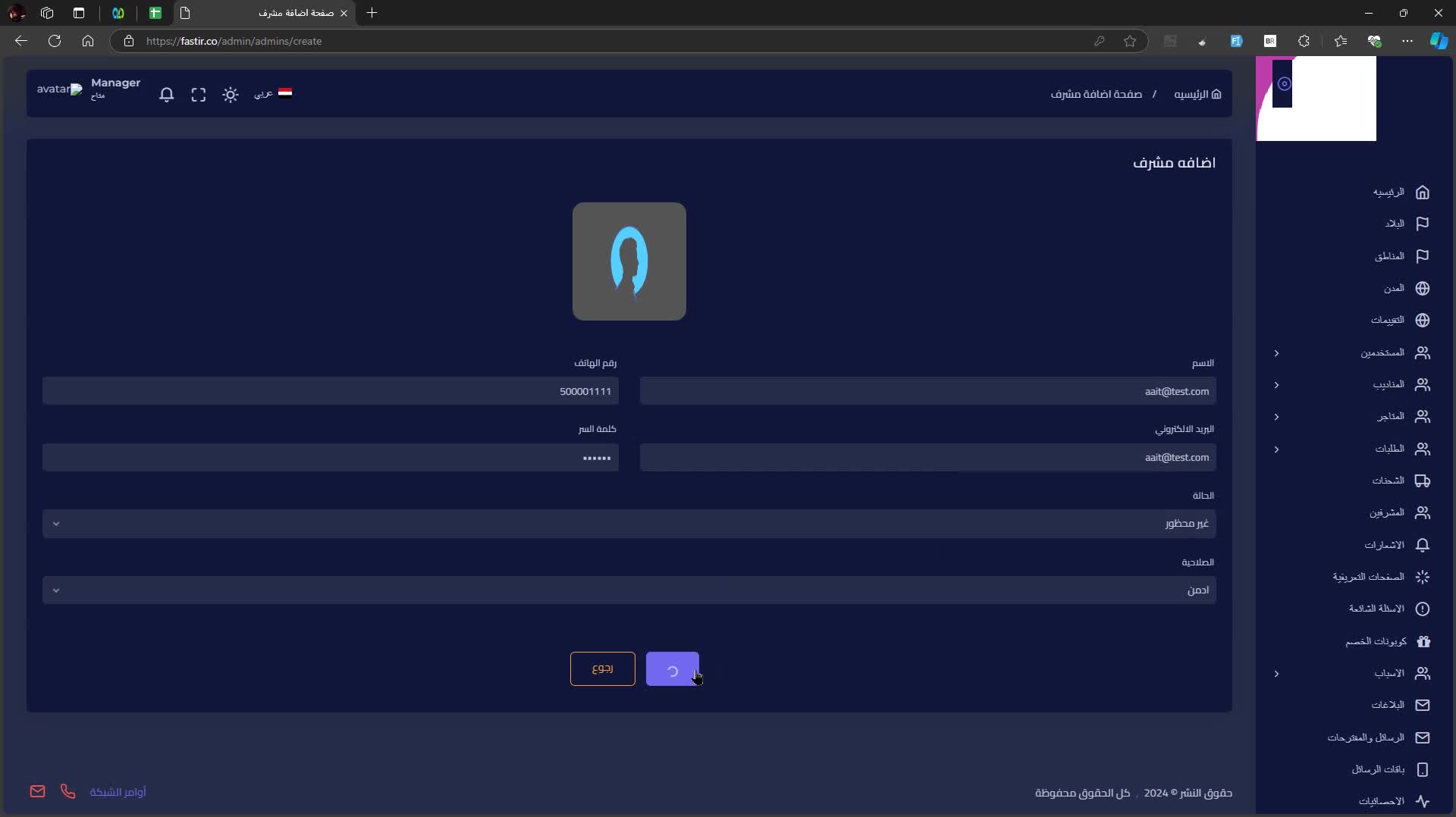Click the purple submit button with spinner

[672, 669]
